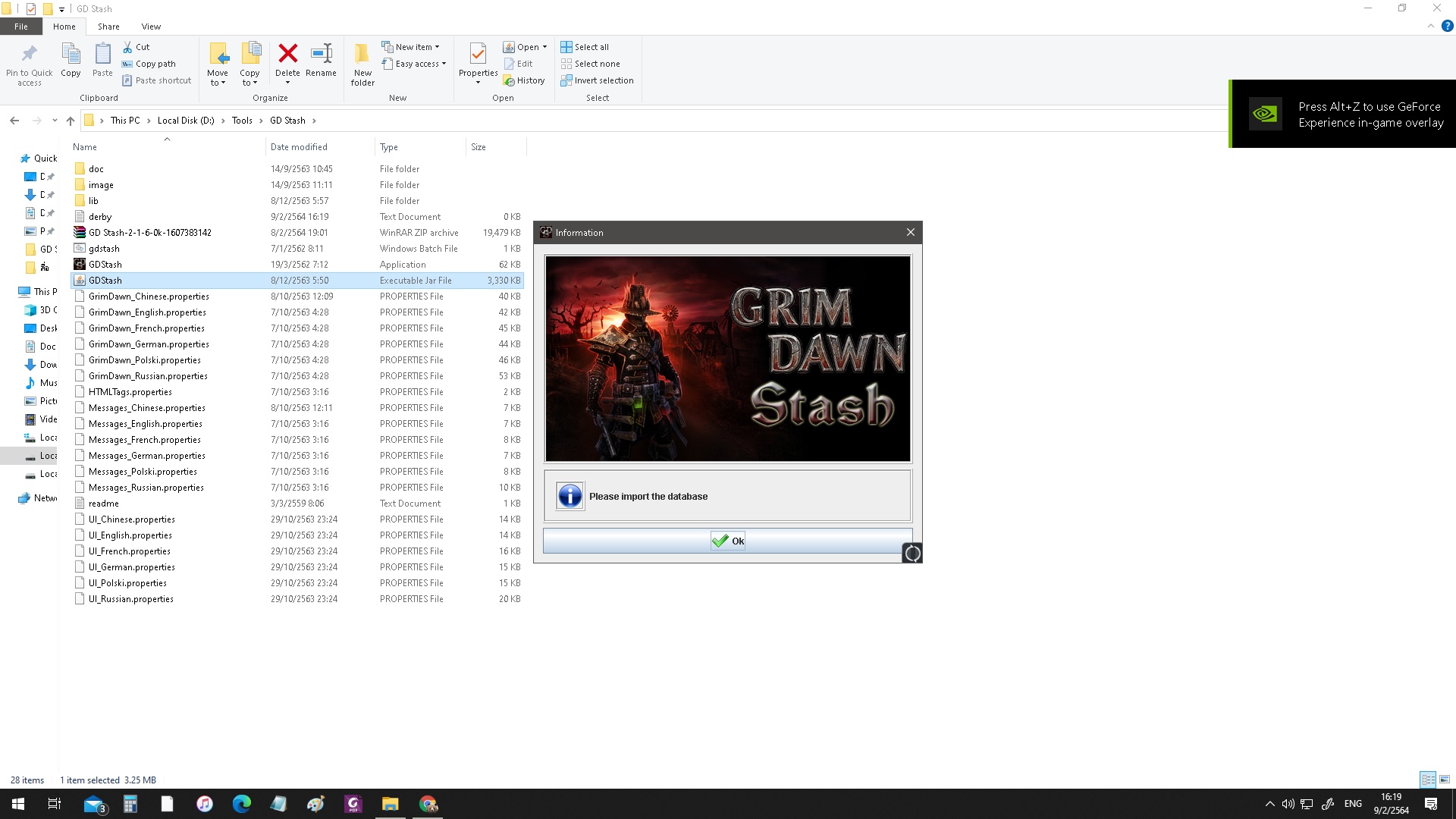This screenshot has height=819, width=1456.
Task: Click Tools breadcrumb
Action: [x=242, y=121]
